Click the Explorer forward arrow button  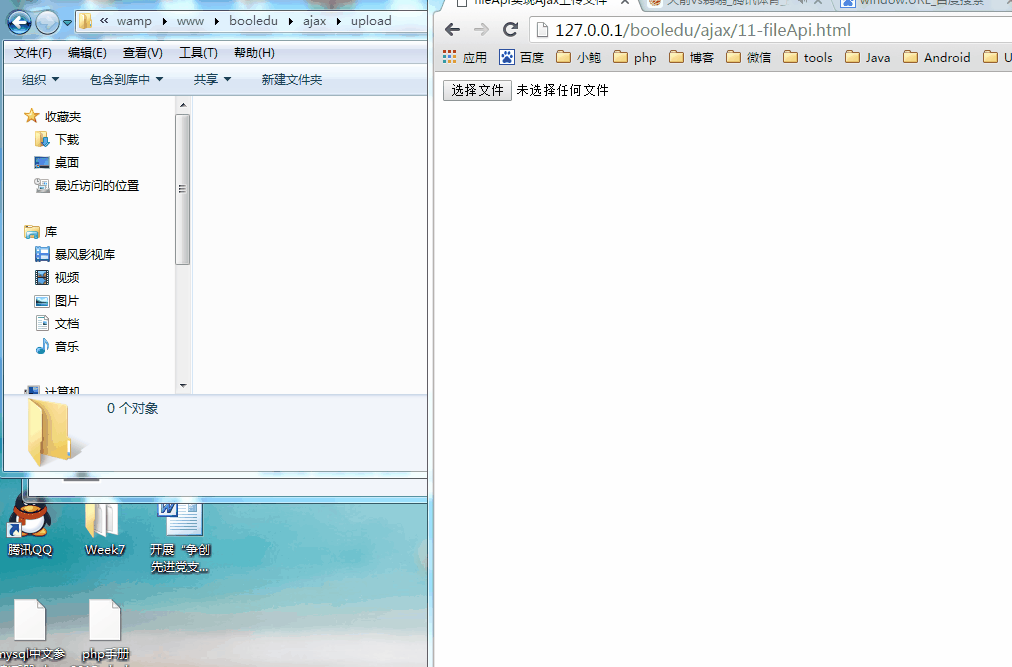(x=47, y=23)
